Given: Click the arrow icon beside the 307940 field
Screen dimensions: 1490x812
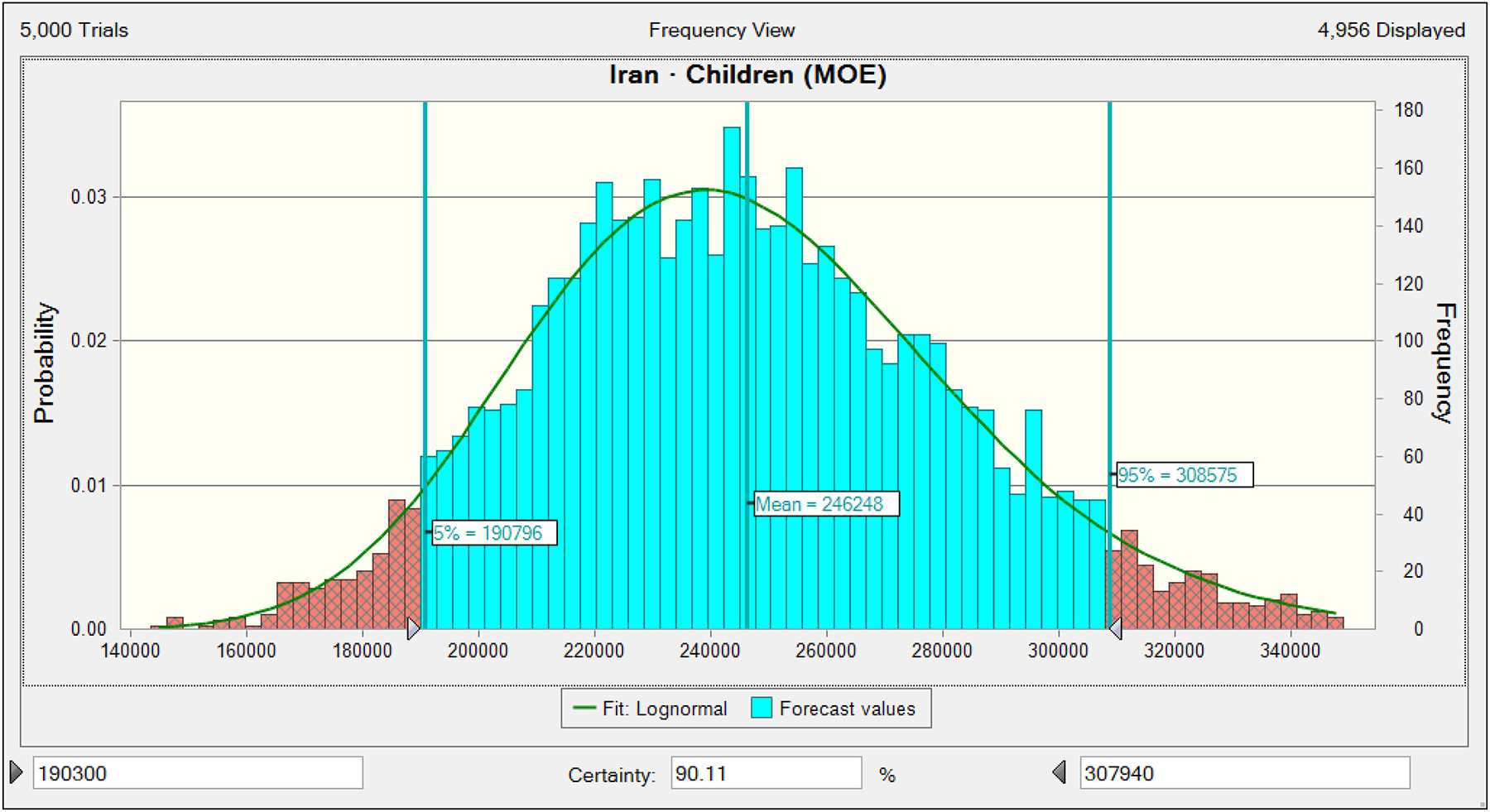Looking at the screenshot, I should point(1059,772).
